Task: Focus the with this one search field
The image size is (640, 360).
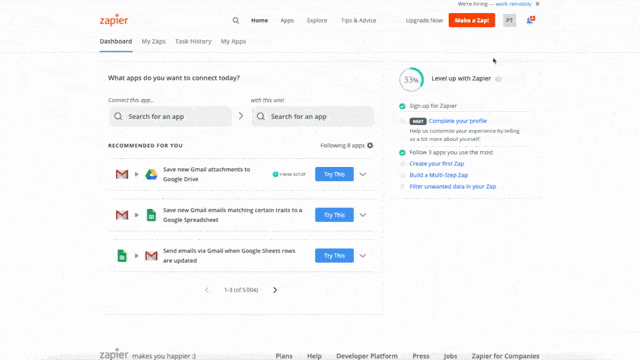Action: pyautogui.click(x=313, y=116)
